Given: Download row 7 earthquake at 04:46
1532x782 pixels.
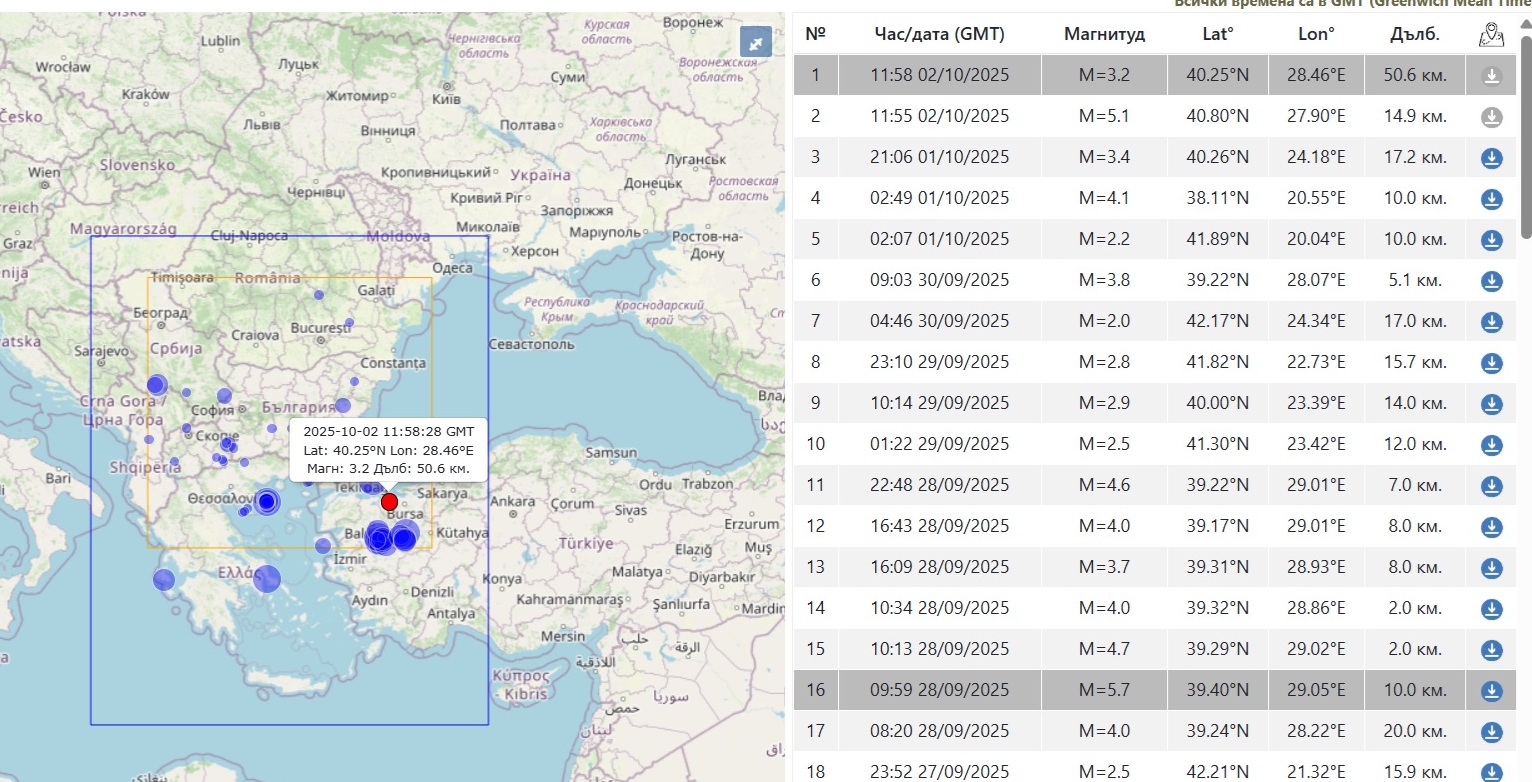Looking at the screenshot, I should click(x=1491, y=322).
